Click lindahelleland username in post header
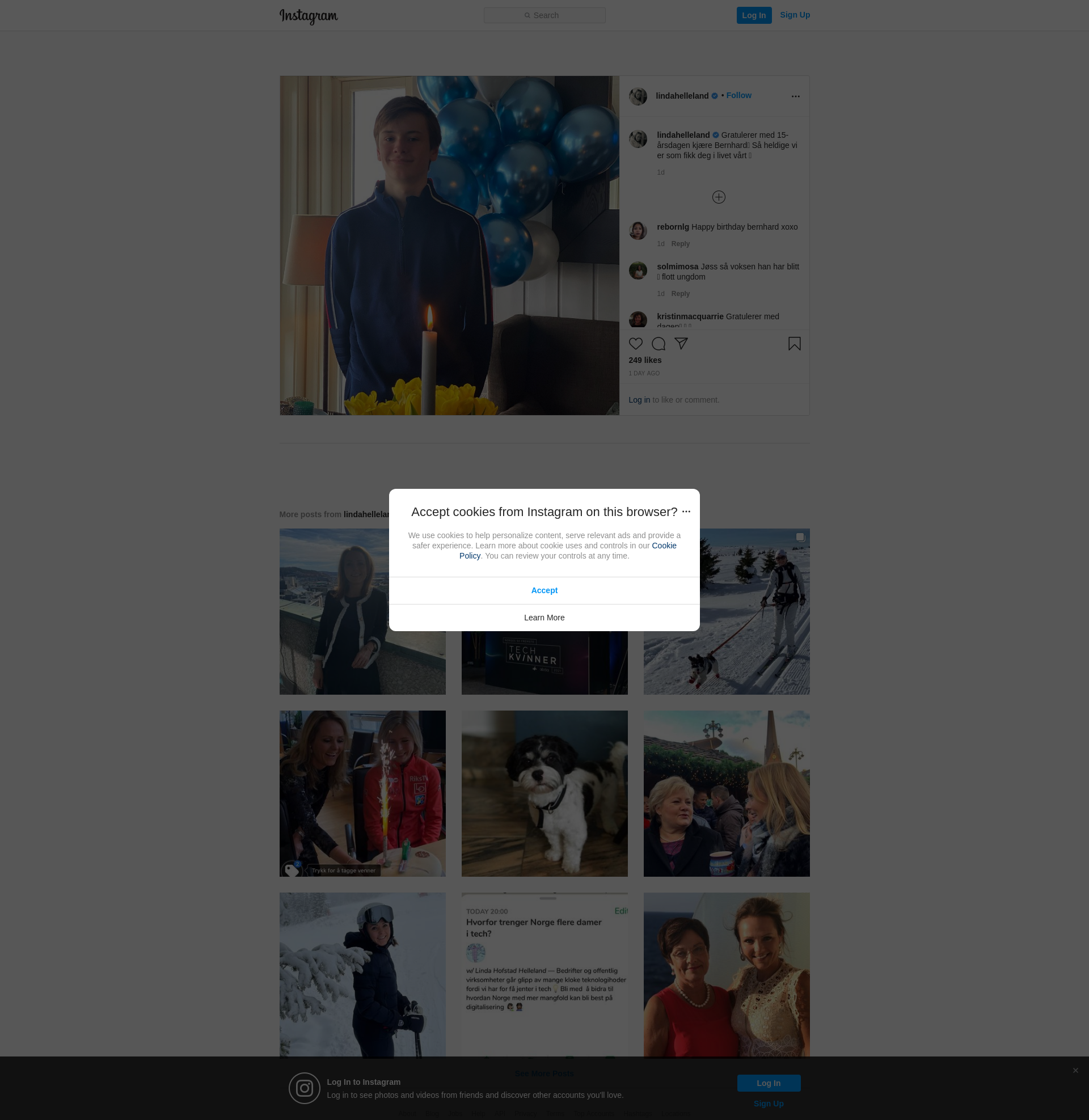Screen dimensions: 1089x1120 point(682,96)
